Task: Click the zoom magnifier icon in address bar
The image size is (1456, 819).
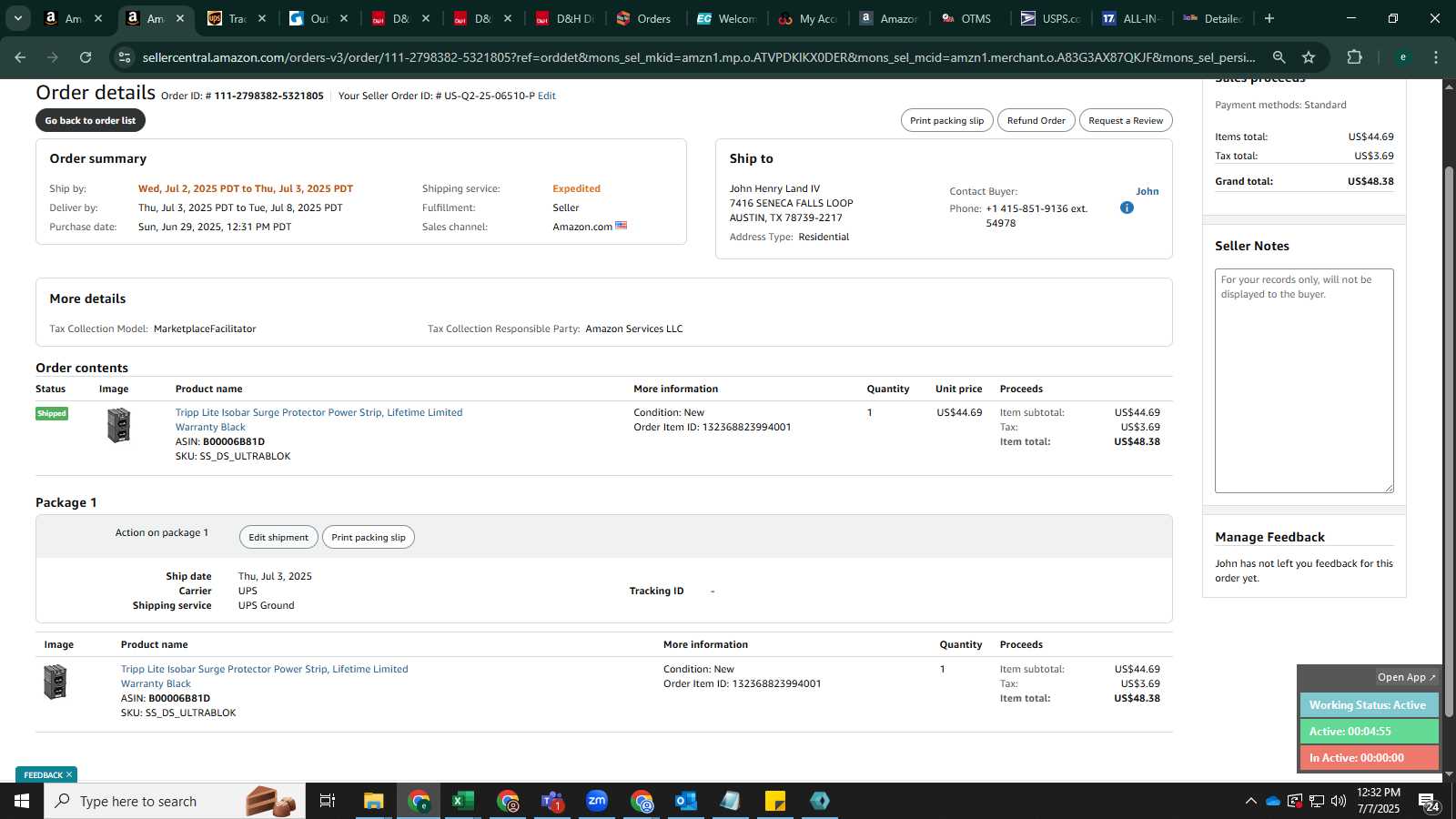Action: tap(1279, 57)
